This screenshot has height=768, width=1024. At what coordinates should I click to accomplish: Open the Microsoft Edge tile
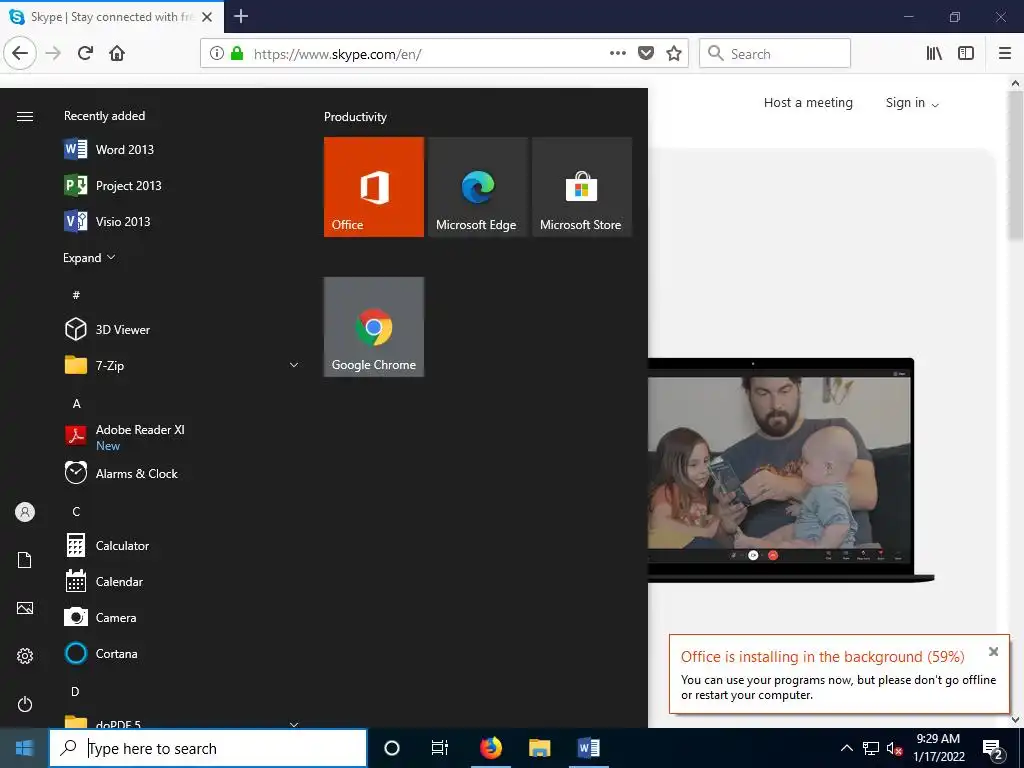(477, 187)
